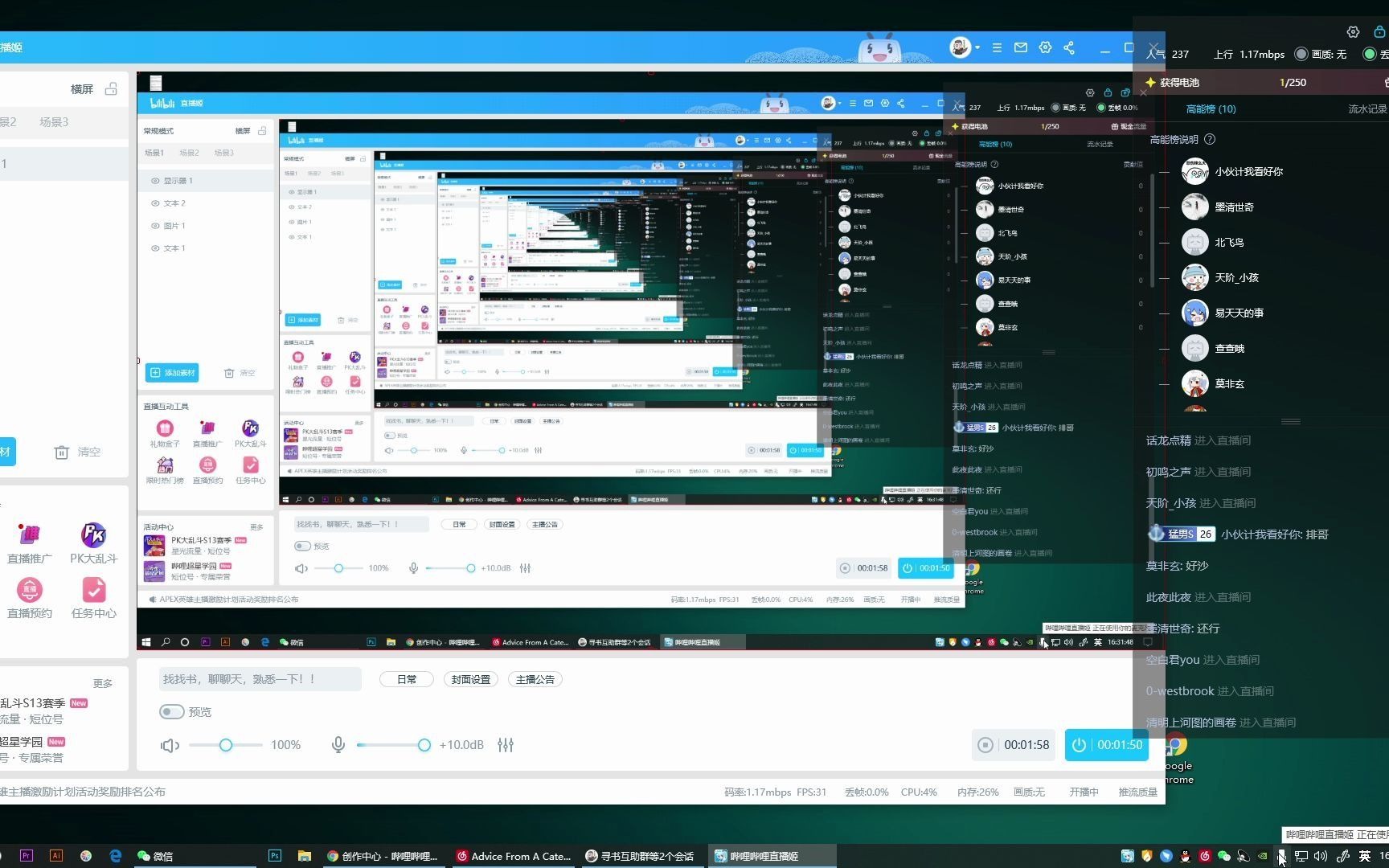Screen dimensions: 1389x868
Task: Open 封面设置 cover settings
Action: 471,680
